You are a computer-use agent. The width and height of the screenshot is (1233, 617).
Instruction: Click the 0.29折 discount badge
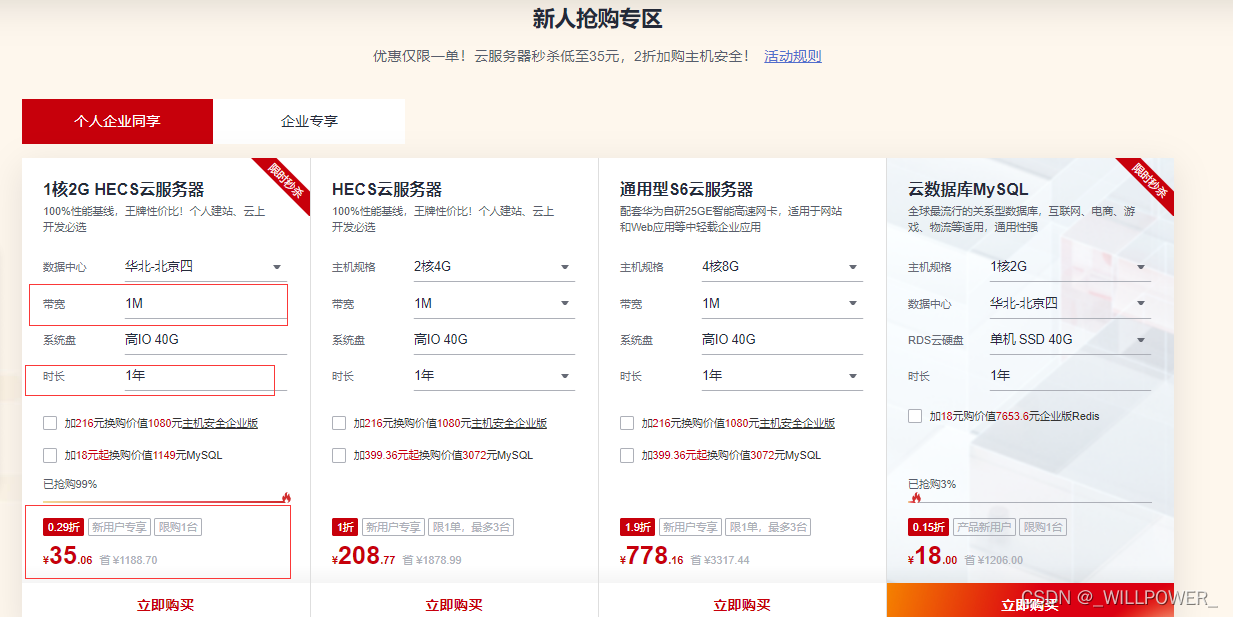point(63,527)
